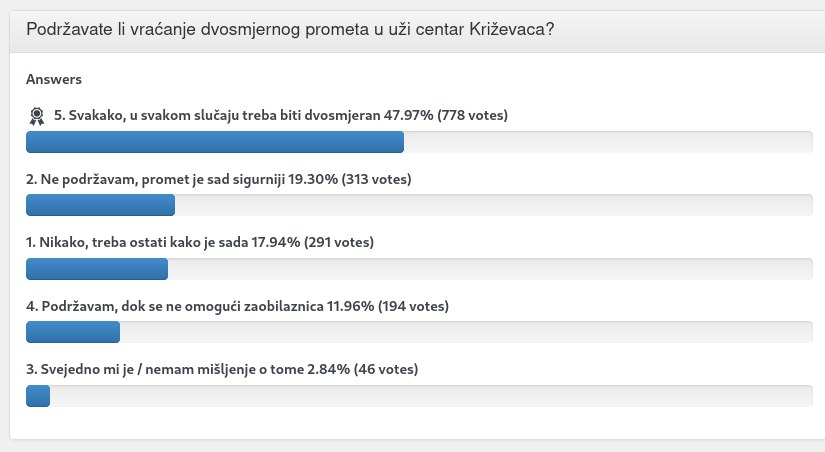825x452 pixels.
Task: Click the empty grey track of the 47.97% bar
Action: 608,142
